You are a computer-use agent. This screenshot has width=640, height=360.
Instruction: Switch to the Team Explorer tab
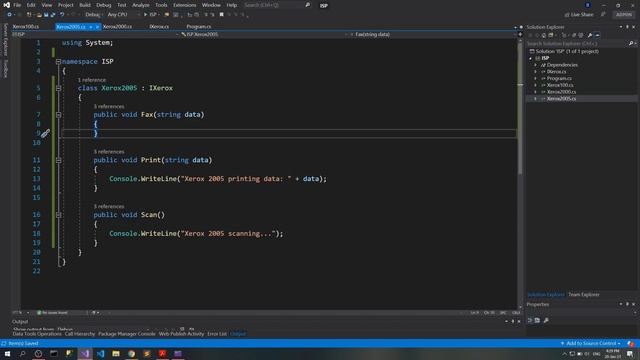(x=584, y=295)
